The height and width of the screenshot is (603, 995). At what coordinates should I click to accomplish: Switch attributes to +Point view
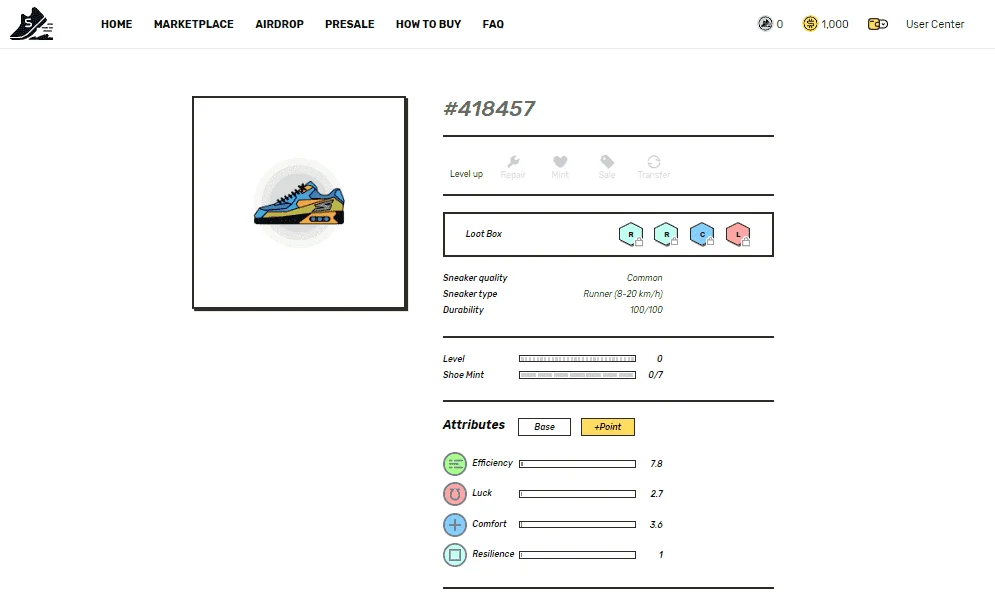coord(608,427)
